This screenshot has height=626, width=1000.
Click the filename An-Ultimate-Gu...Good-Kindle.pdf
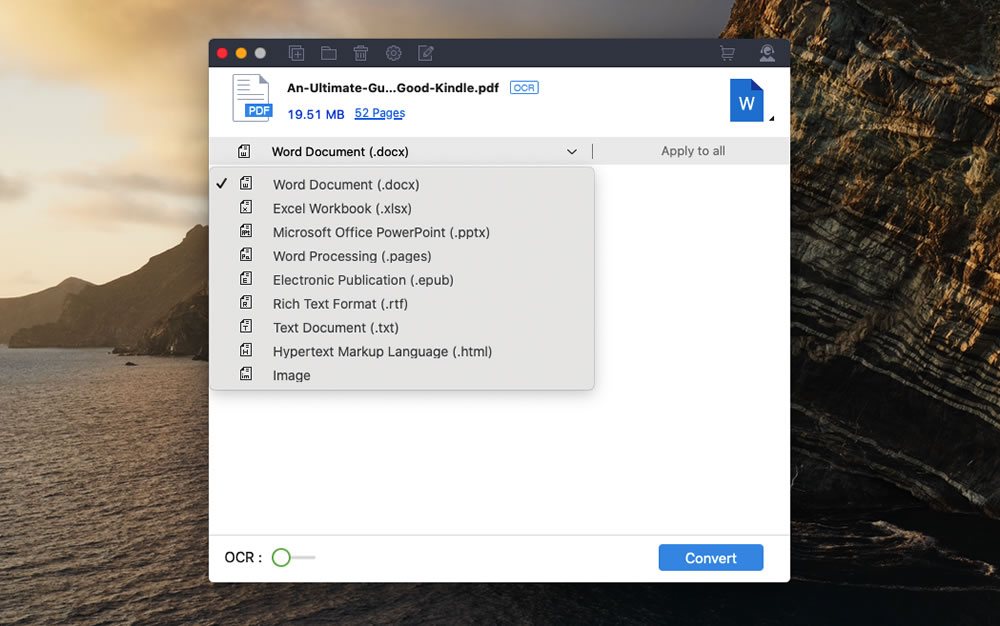[393, 88]
